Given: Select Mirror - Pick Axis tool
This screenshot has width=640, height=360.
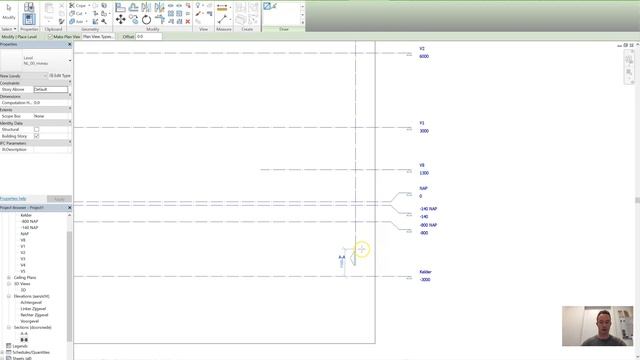Looking at the screenshot, I should coord(147,7).
